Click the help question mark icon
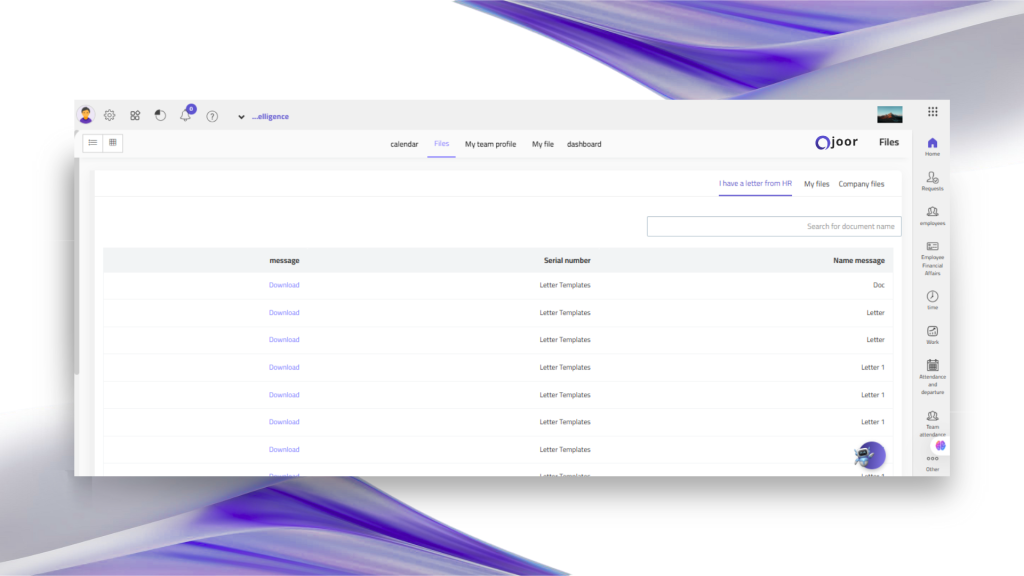1024x576 pixels. (x=212, y=116)
